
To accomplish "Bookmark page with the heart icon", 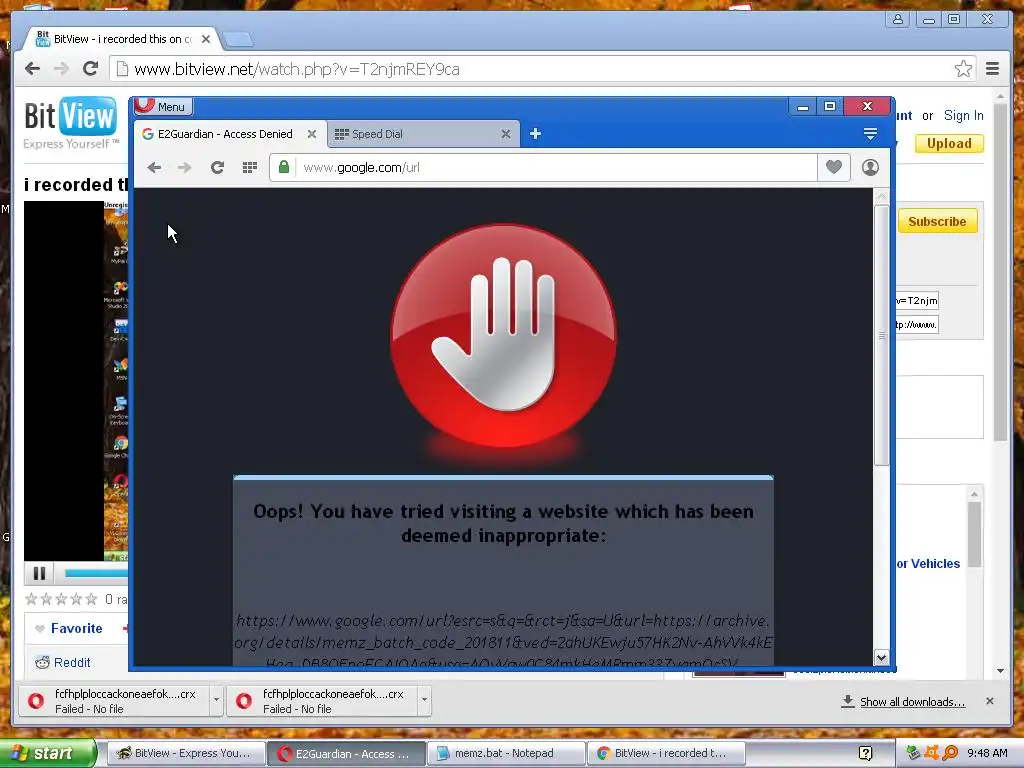I will [x=833, y=167].
